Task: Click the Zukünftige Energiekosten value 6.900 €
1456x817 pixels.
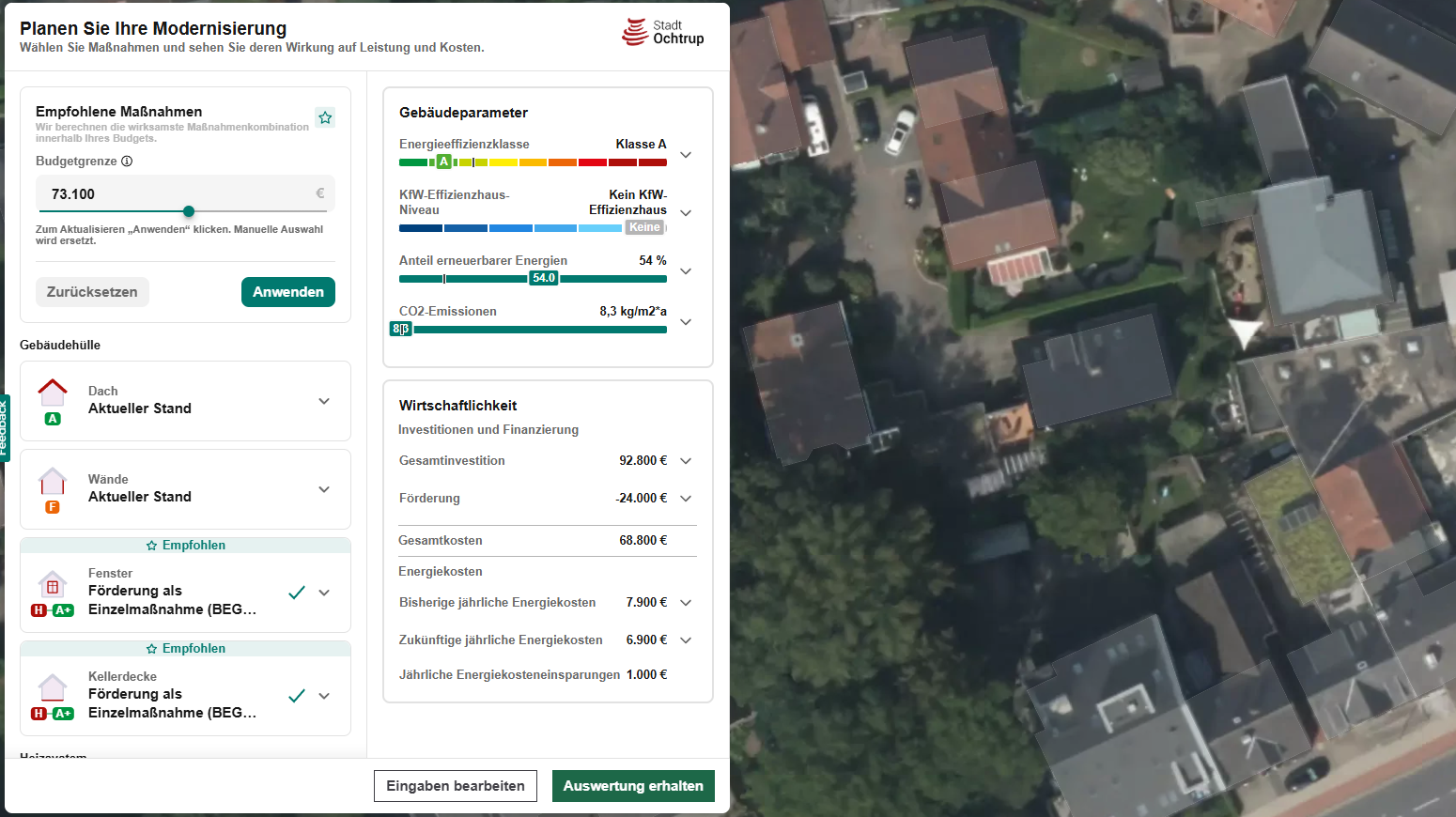Action: [647, 640]
